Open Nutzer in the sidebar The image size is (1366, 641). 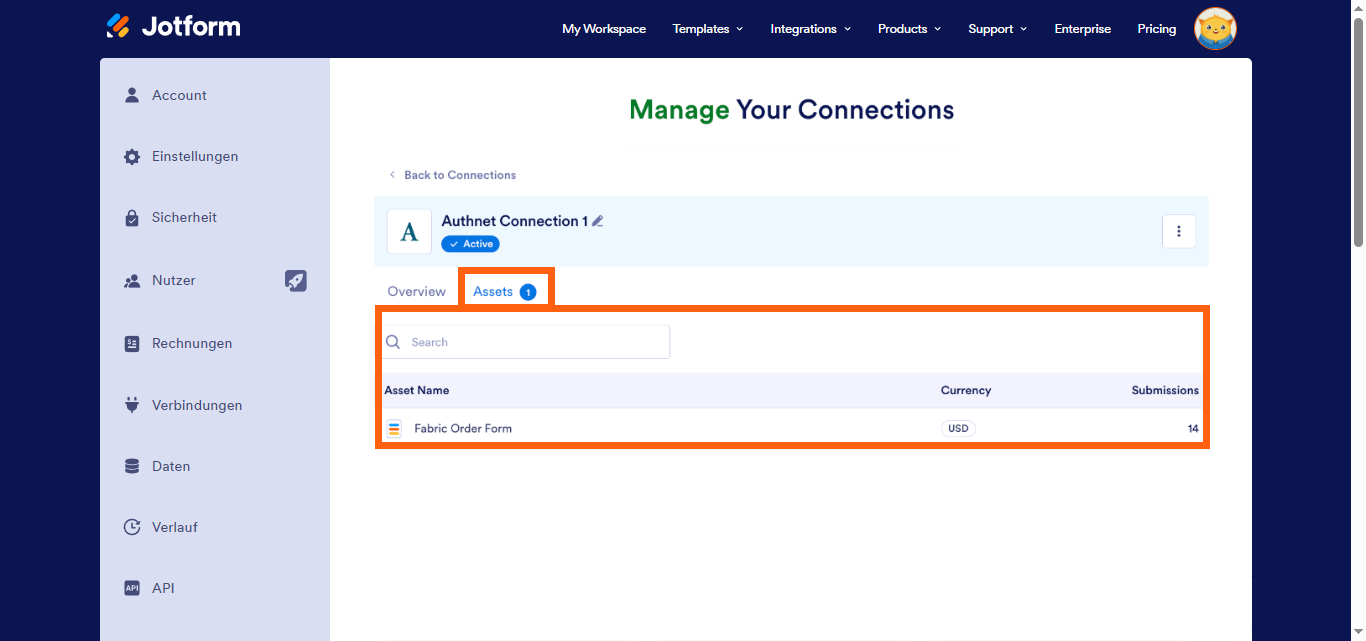[174, 280]
